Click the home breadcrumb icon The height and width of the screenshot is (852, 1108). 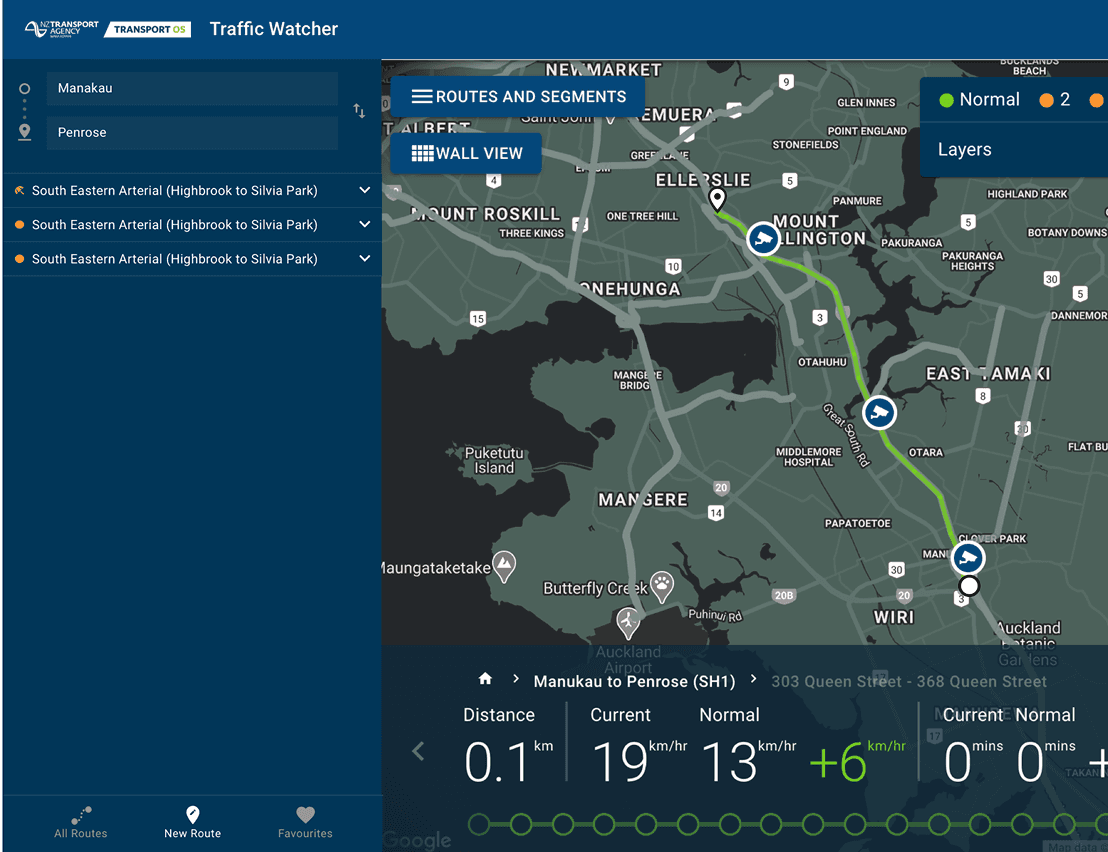coord(485,679)
